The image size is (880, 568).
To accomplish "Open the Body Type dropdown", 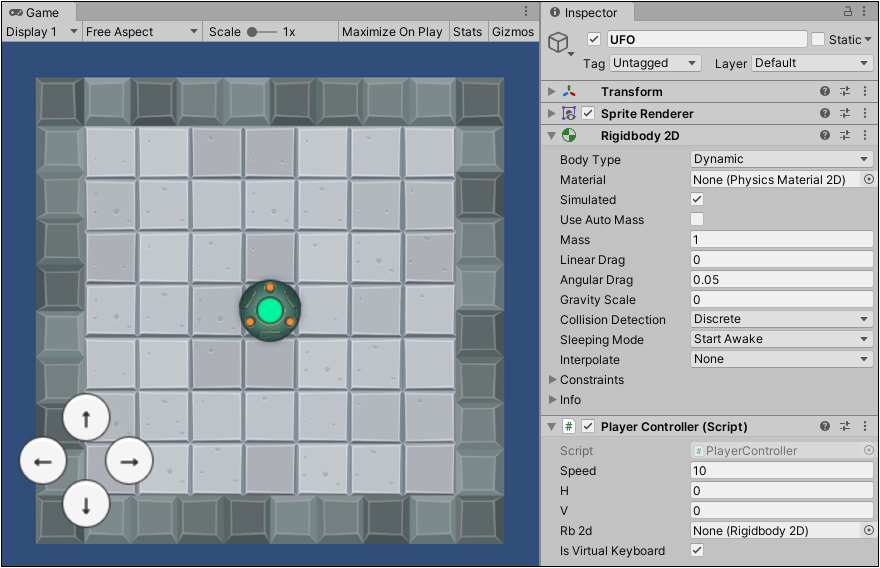I will pyautogui.click(x=782, y=159).
